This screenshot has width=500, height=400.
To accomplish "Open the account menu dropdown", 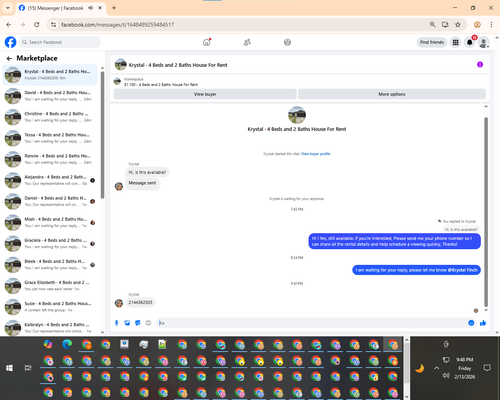I will pyautogui.click(x=484, y=42).
